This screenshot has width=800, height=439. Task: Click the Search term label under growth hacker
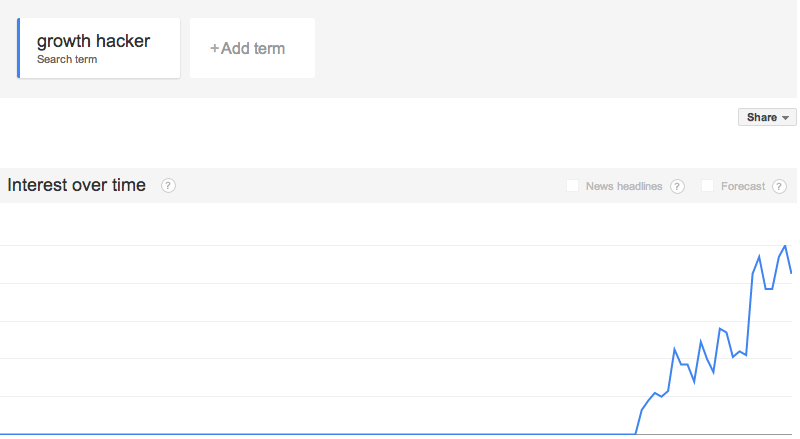tap(67, 59)
